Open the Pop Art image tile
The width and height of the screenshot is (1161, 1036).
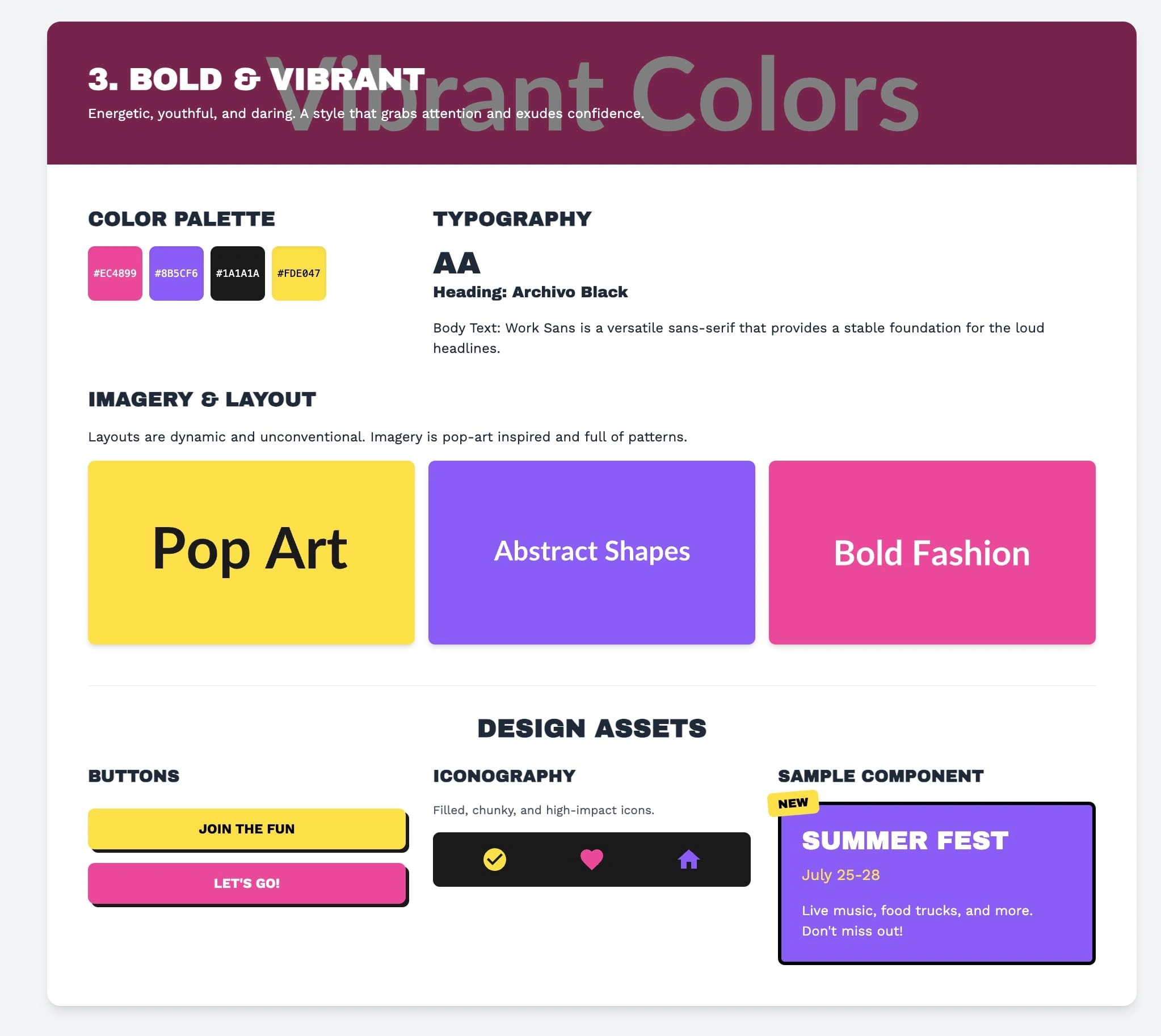coord(251,552)
